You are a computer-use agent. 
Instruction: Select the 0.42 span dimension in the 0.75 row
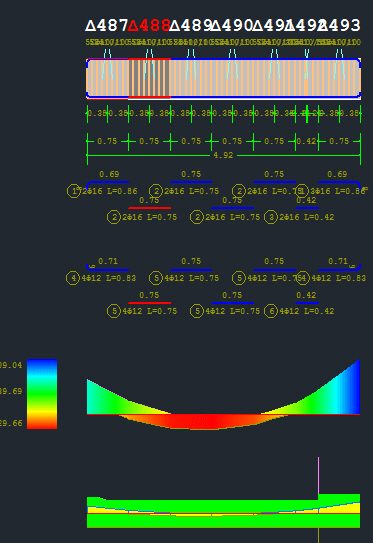click(x=306, y=141)
